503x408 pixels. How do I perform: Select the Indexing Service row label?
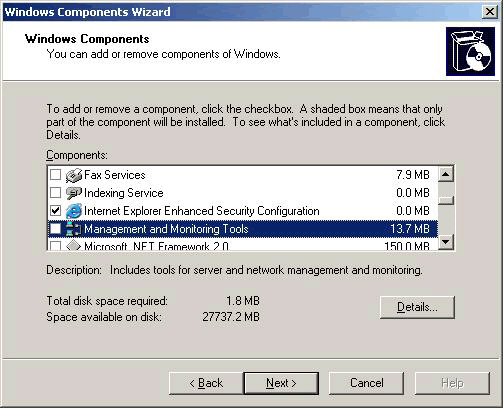(124, 193)
